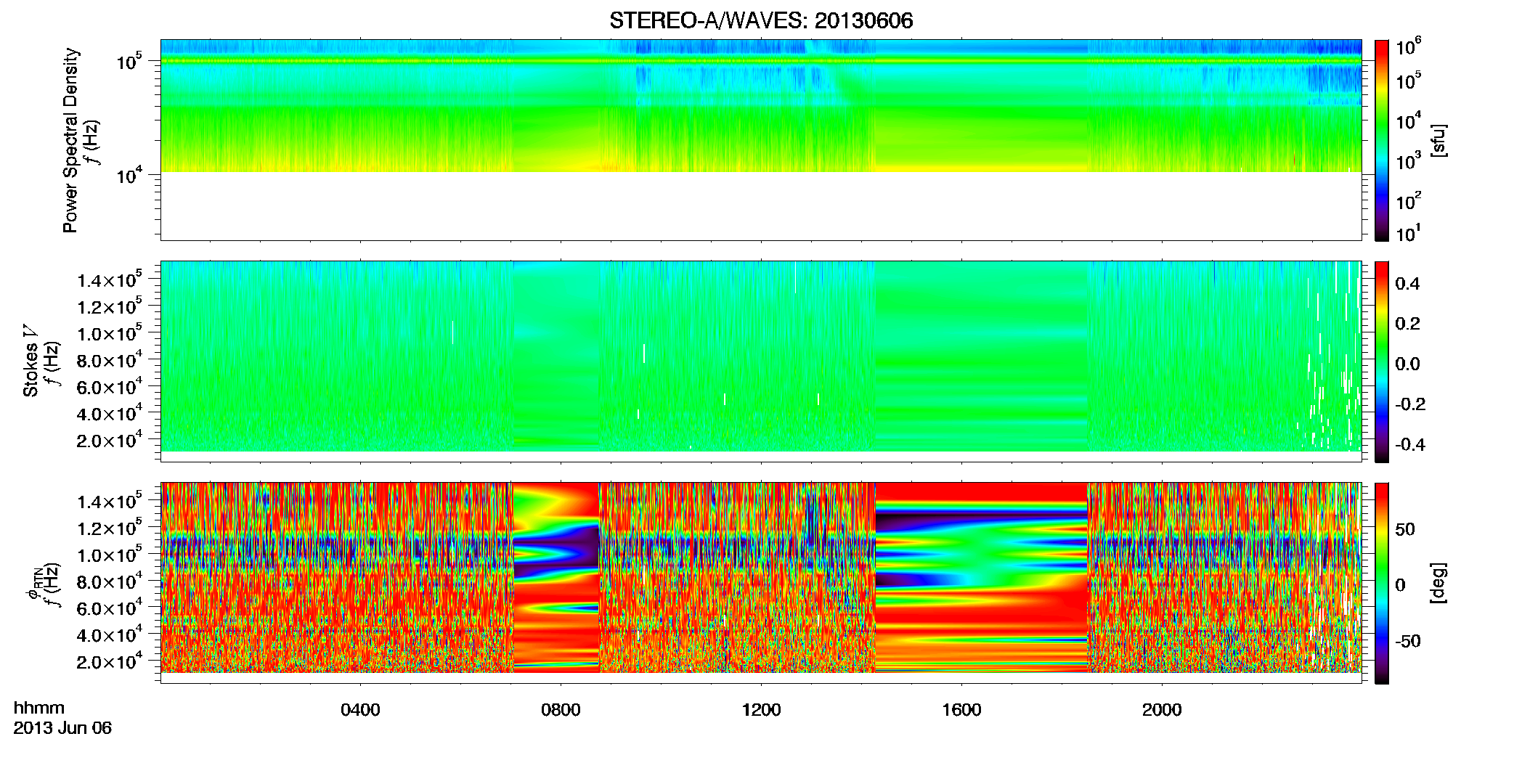The image size is (1522, 784).
Task: Click the 1600 time tick label
Action: pos(961,710)
